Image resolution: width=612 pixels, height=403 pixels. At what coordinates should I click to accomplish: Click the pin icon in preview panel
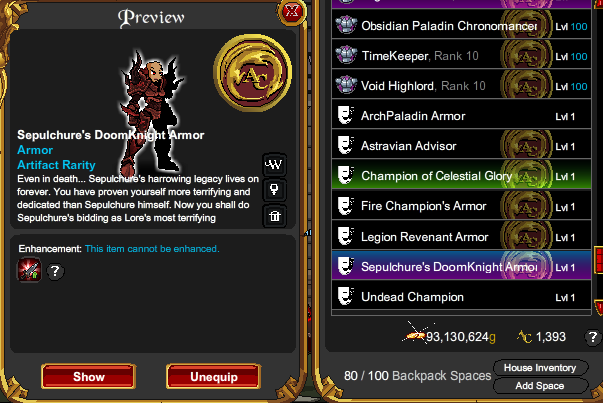274,190
